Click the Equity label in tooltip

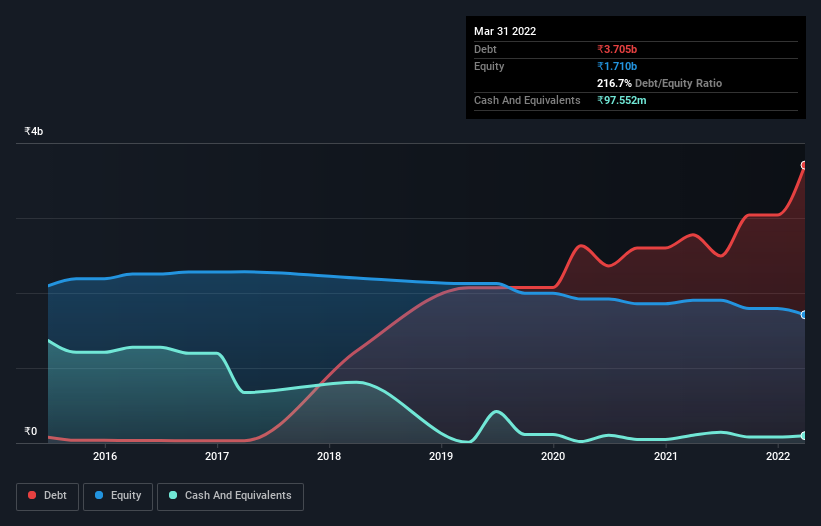(489, 66)
